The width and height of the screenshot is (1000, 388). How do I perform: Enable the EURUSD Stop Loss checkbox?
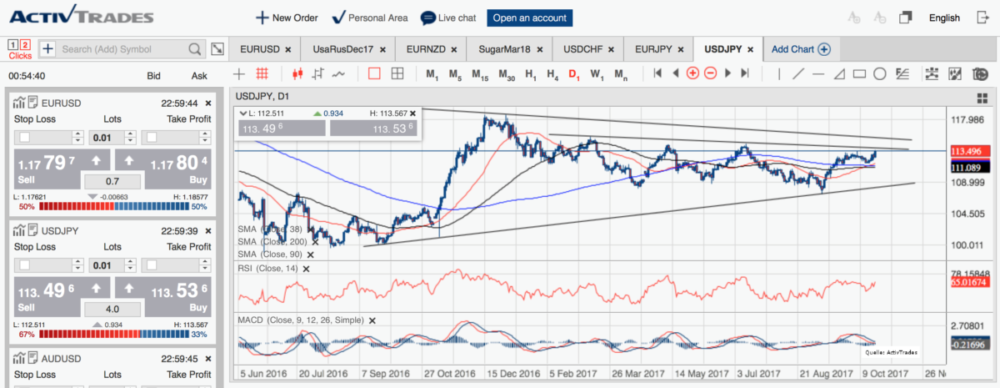coord(24,137)
